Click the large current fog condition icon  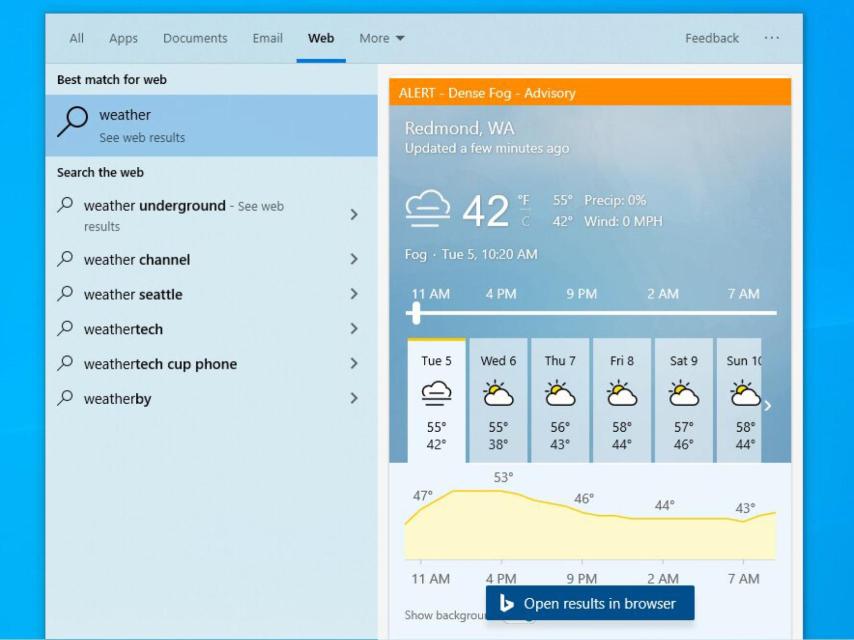[x=427, y=210]
